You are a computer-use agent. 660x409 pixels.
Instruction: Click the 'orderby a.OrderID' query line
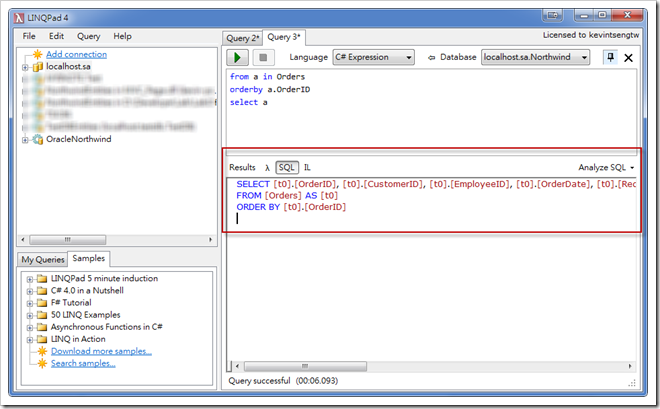[x=270, y=90]
